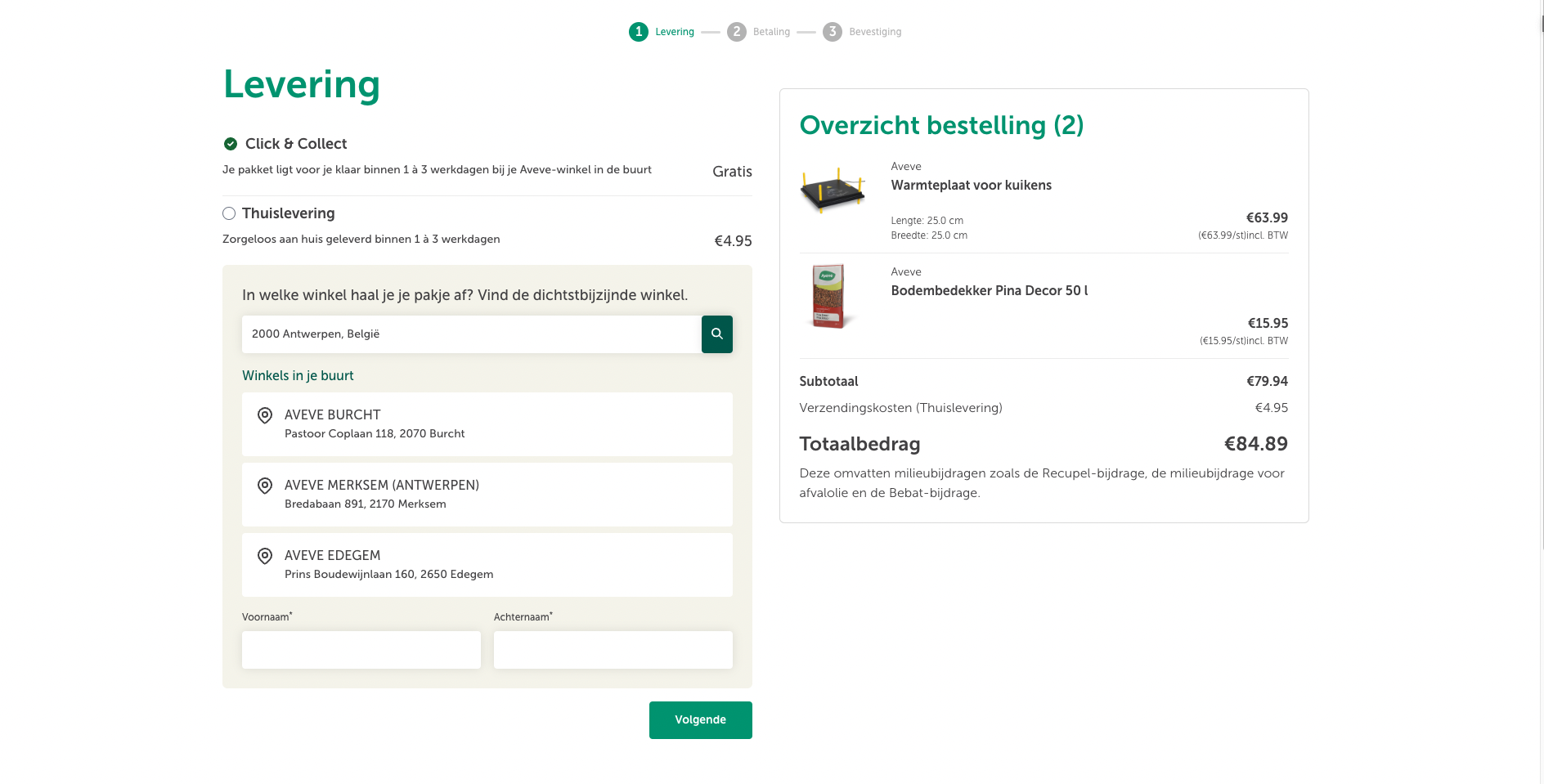Open the Bodembedekker Pina Decor product image
Screen dimensions: 1544x784
[x=829, y=296]
